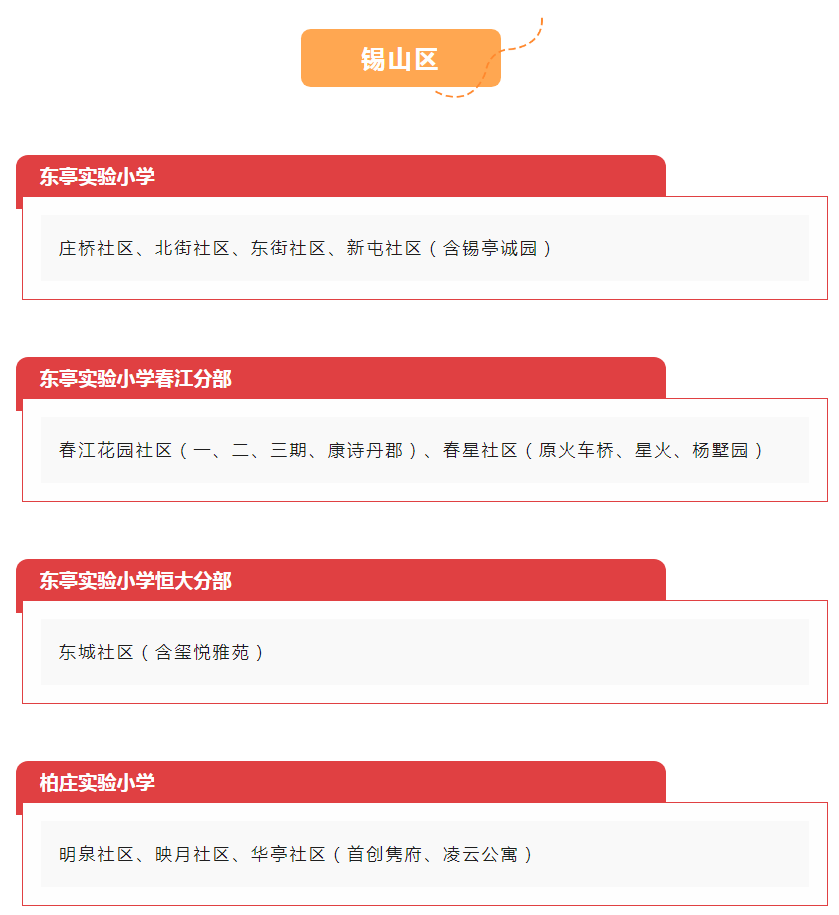Click the 首创隽府 text
Viewport: 839px width, 915px height.
(x=384, y=854)
